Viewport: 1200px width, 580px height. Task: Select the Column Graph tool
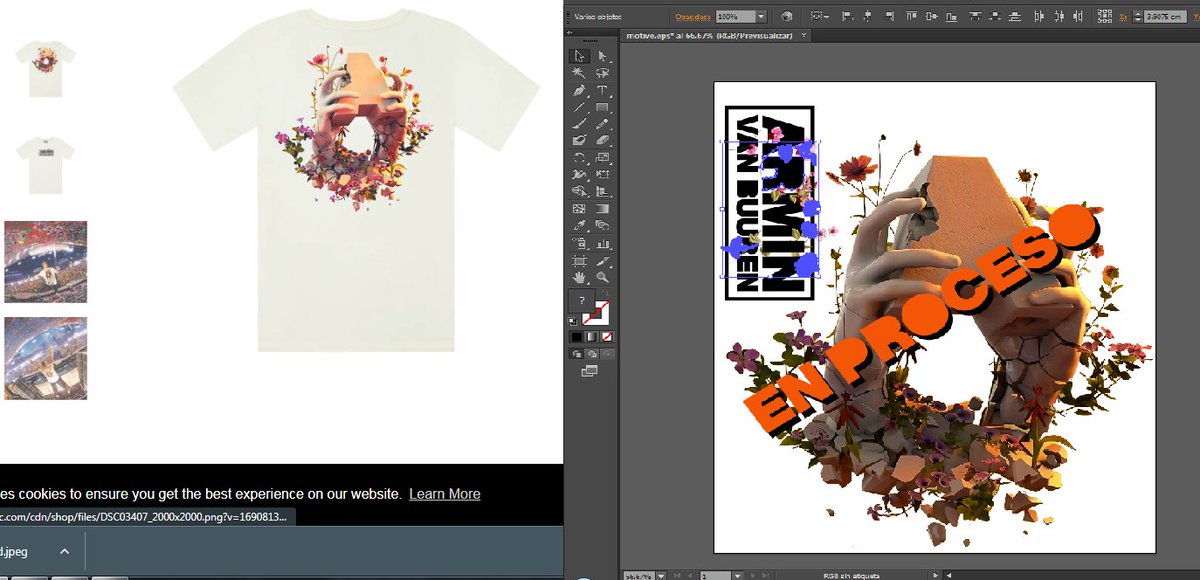click(602, 242)
